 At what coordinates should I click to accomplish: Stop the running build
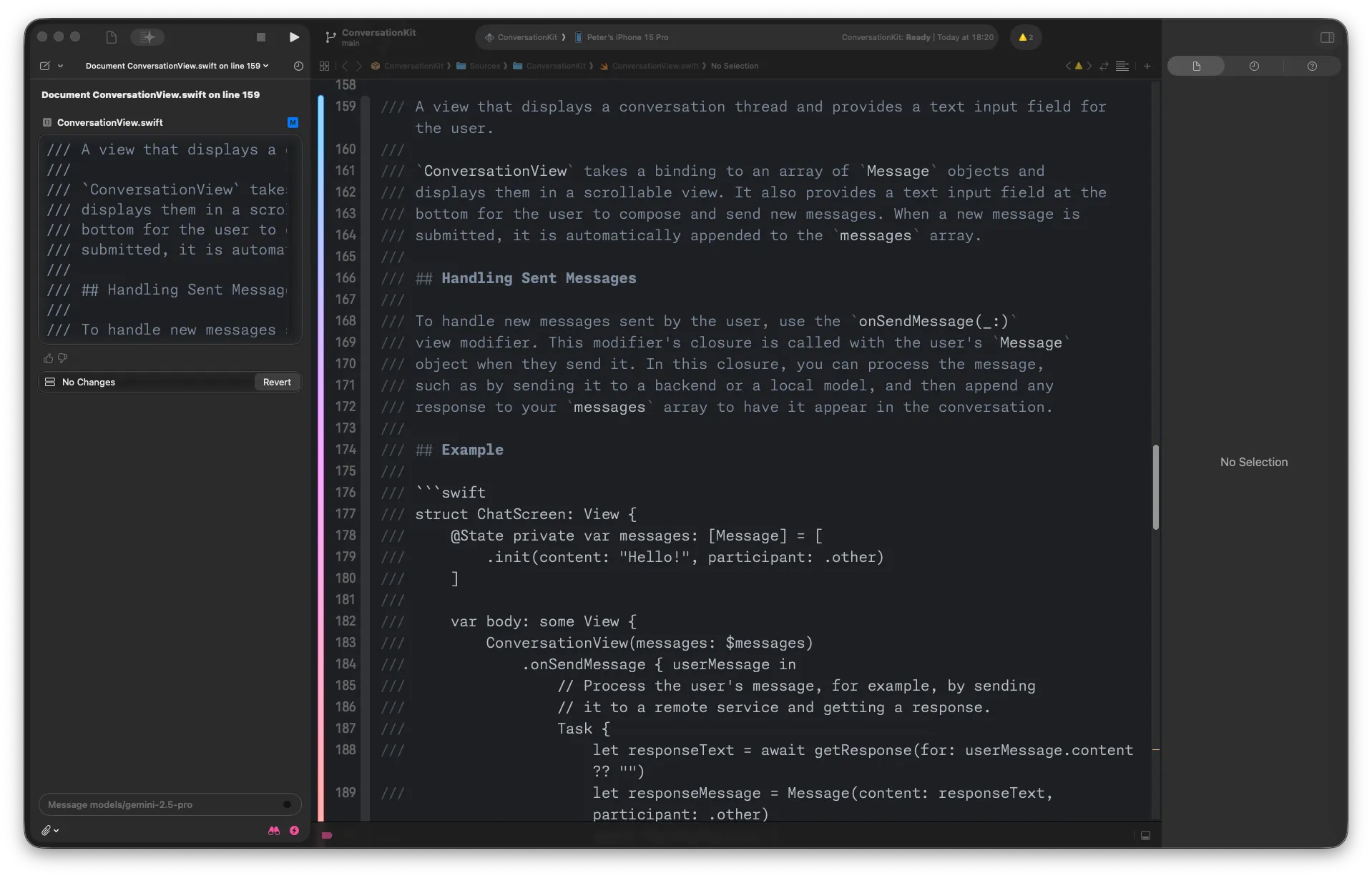(261, 37)
